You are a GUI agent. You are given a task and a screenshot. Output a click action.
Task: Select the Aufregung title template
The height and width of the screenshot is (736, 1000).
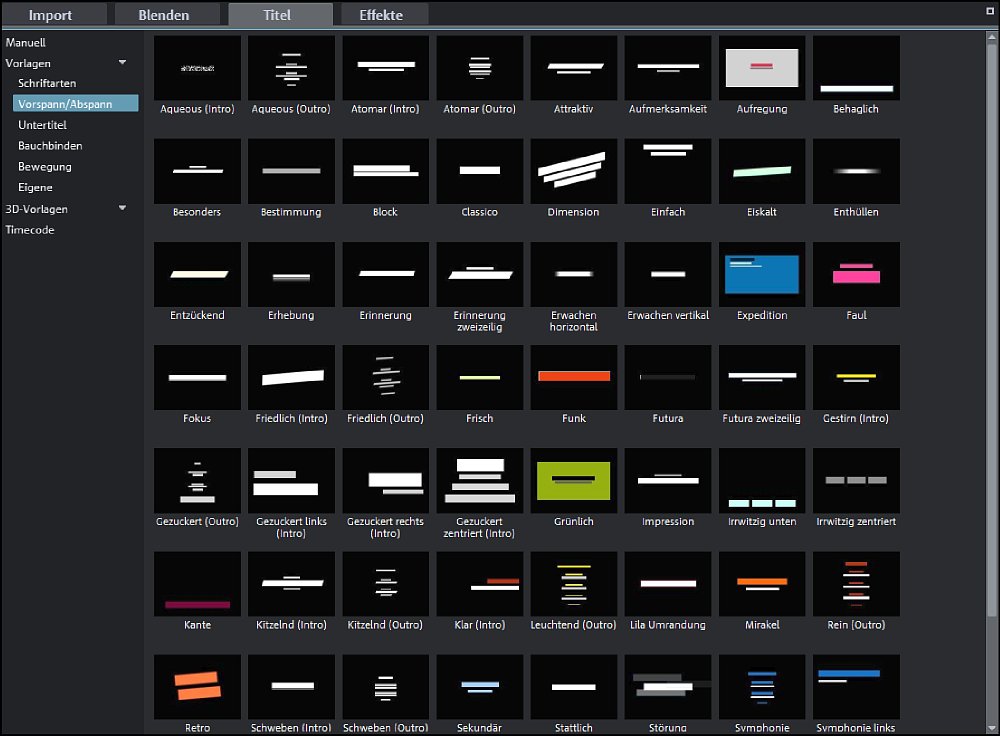(761, 68)
